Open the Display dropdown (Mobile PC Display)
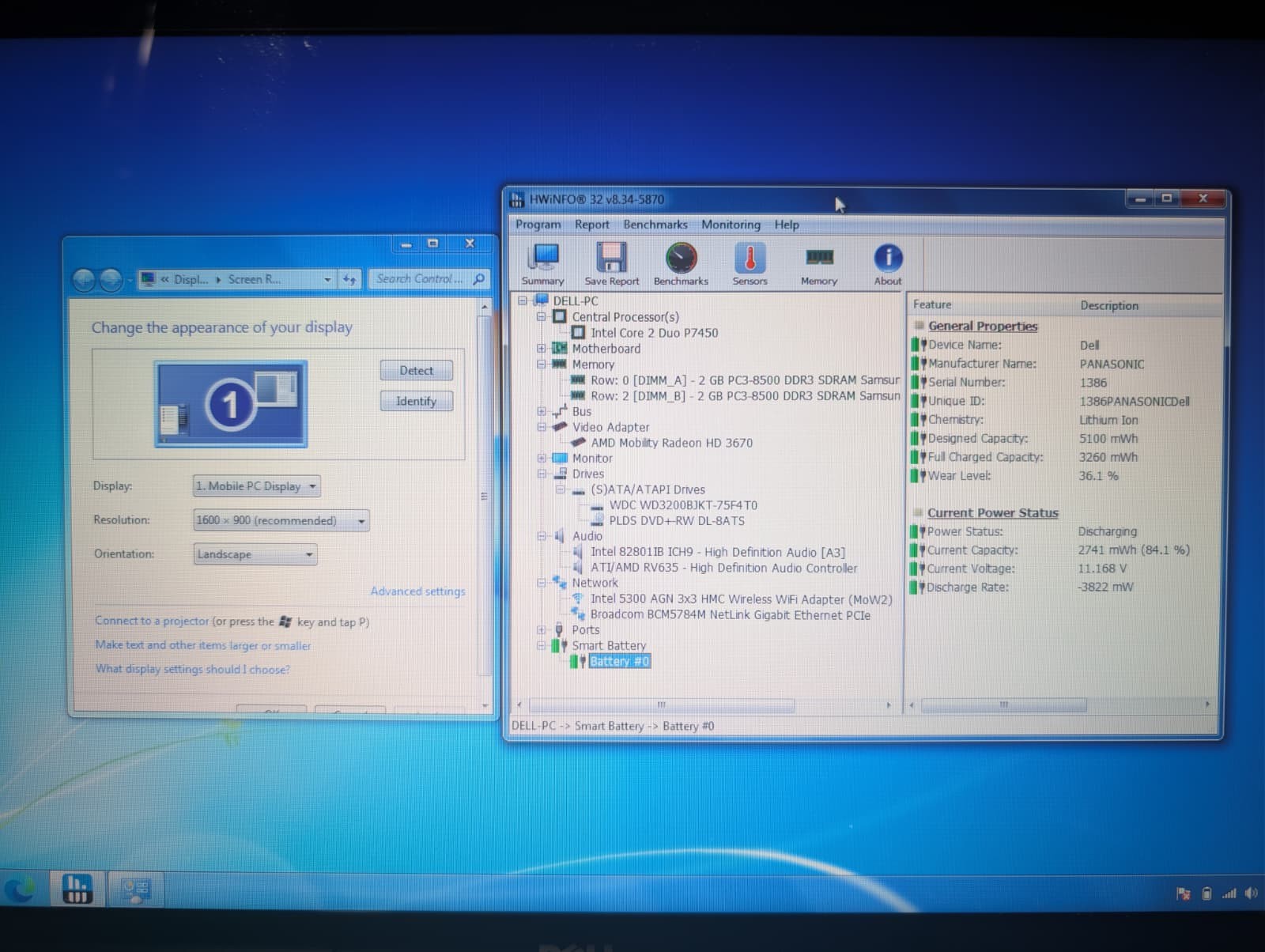The height and width of the screenshot is (952, 1265). click(257, 486)
